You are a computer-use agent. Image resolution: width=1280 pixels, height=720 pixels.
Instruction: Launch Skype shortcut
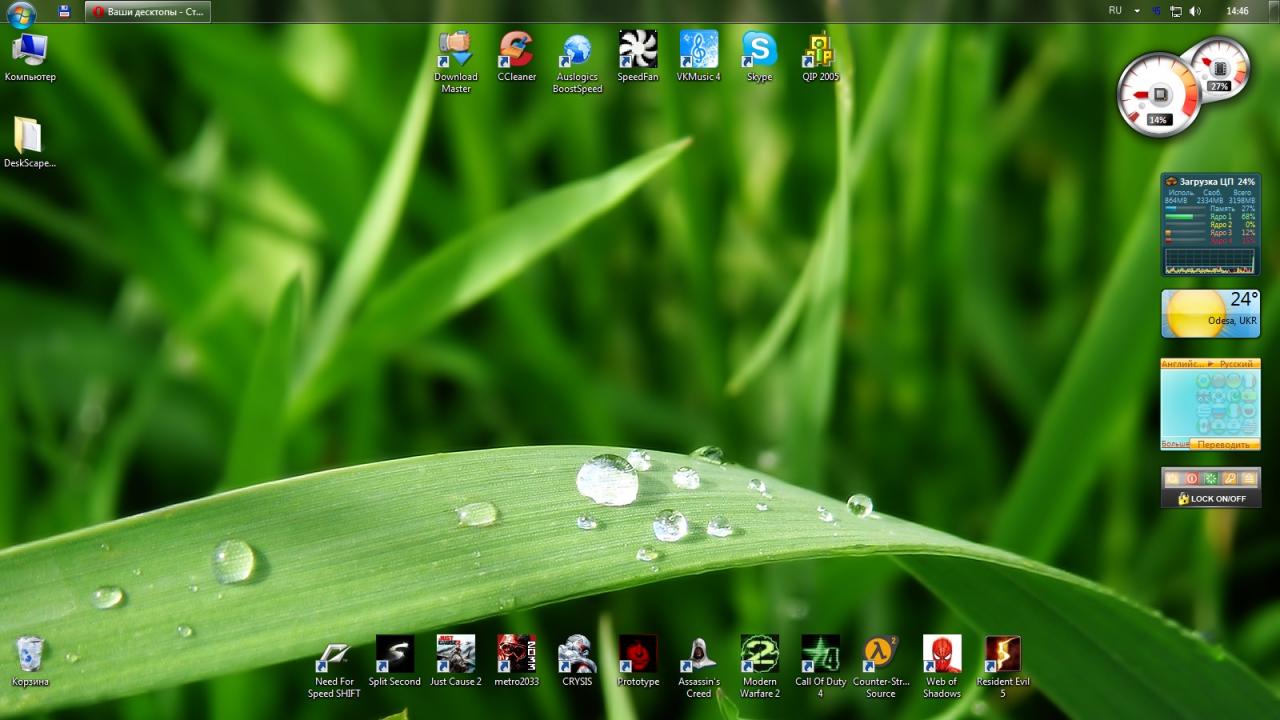[760, 57]
